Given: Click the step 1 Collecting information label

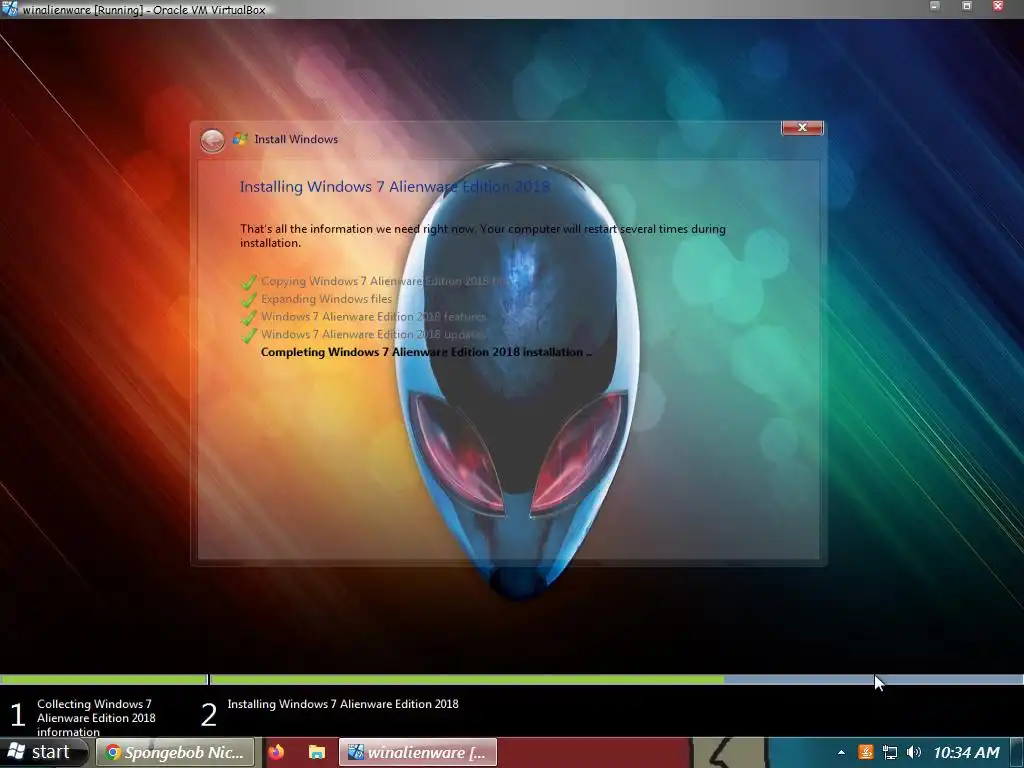Looking at the screenshot, I should tap(96, 718).
